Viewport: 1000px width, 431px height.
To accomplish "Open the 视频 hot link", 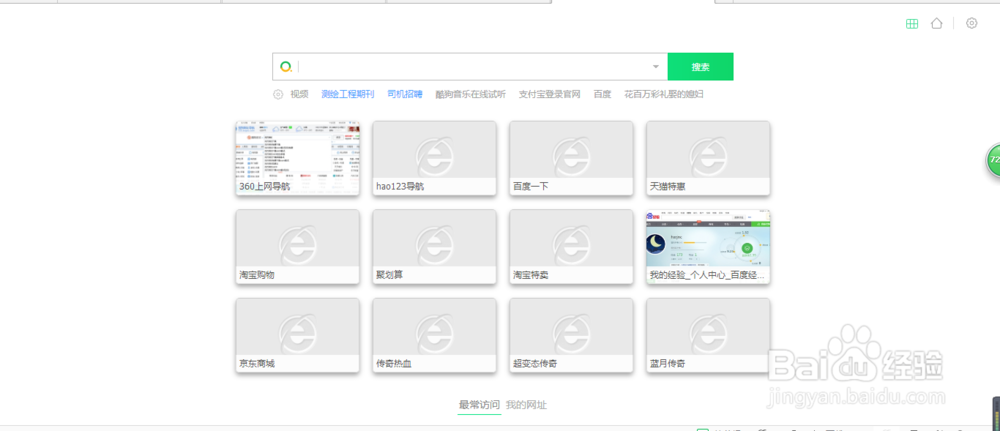I will 300,94.
